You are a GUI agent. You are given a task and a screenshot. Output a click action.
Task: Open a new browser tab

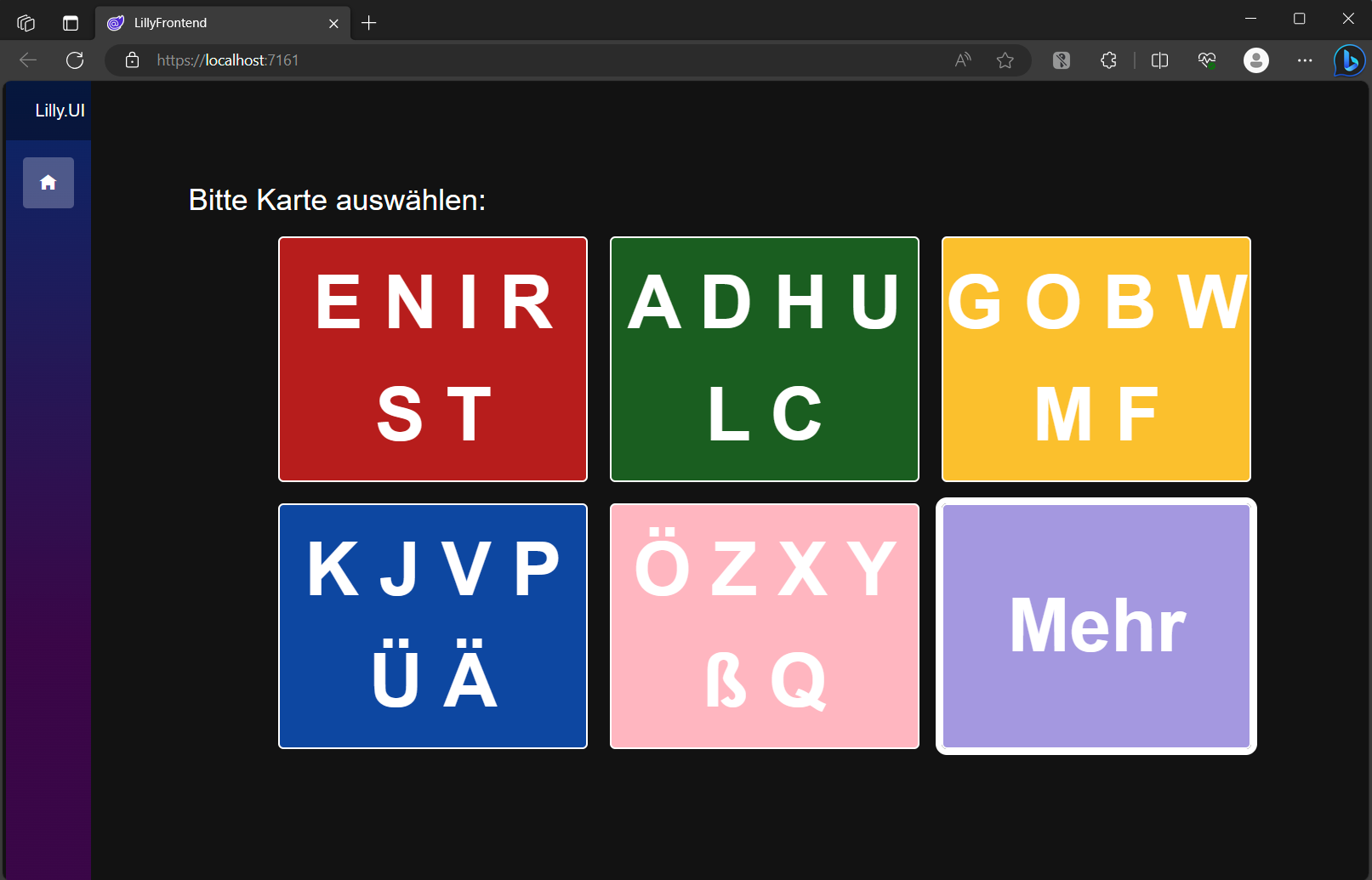pyautogui.click(x=368, y=22)
